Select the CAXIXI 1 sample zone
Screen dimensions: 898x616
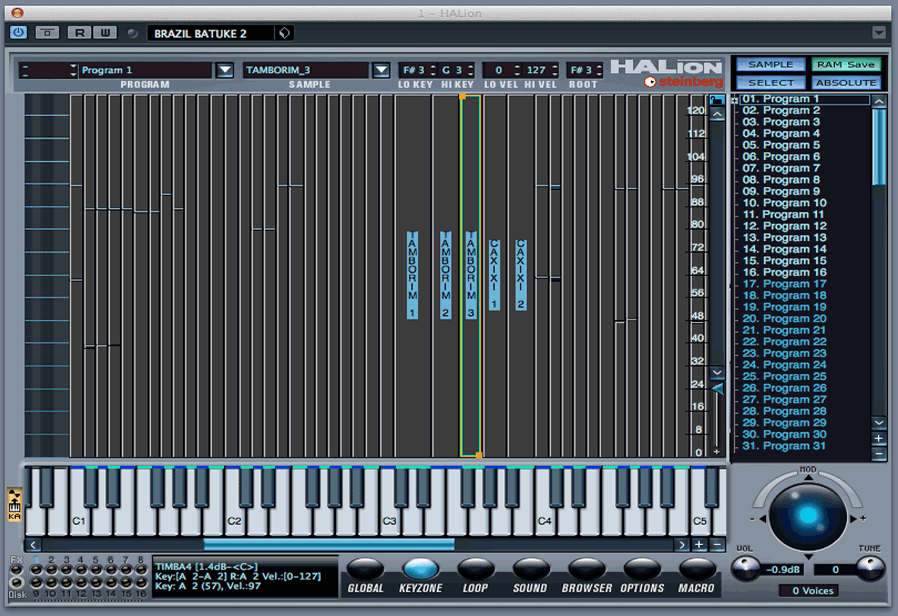coord(494,275)
